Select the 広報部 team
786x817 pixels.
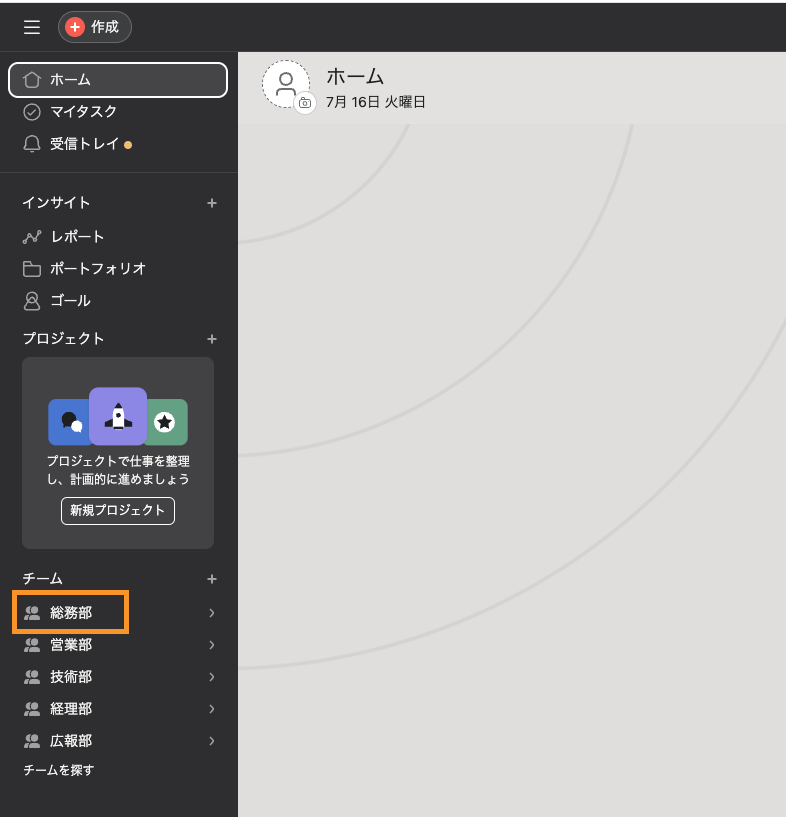[x=71, y=741]
